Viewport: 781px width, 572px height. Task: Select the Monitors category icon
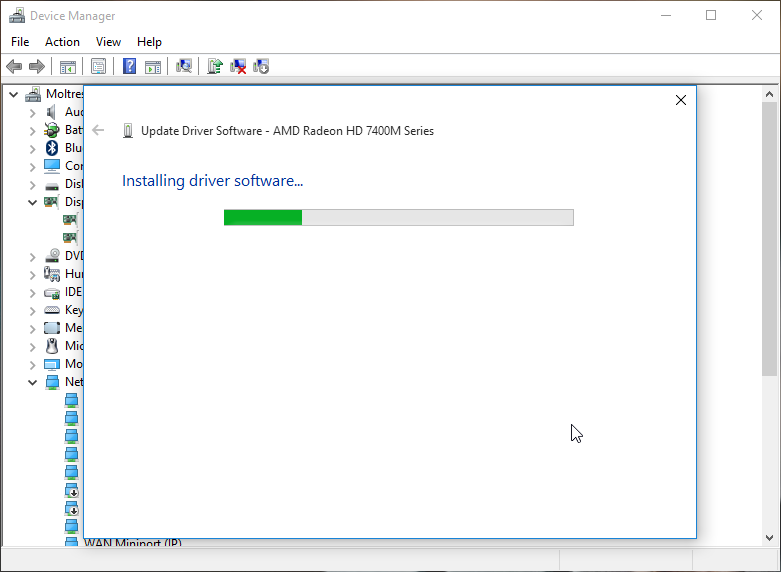[52, 364]
